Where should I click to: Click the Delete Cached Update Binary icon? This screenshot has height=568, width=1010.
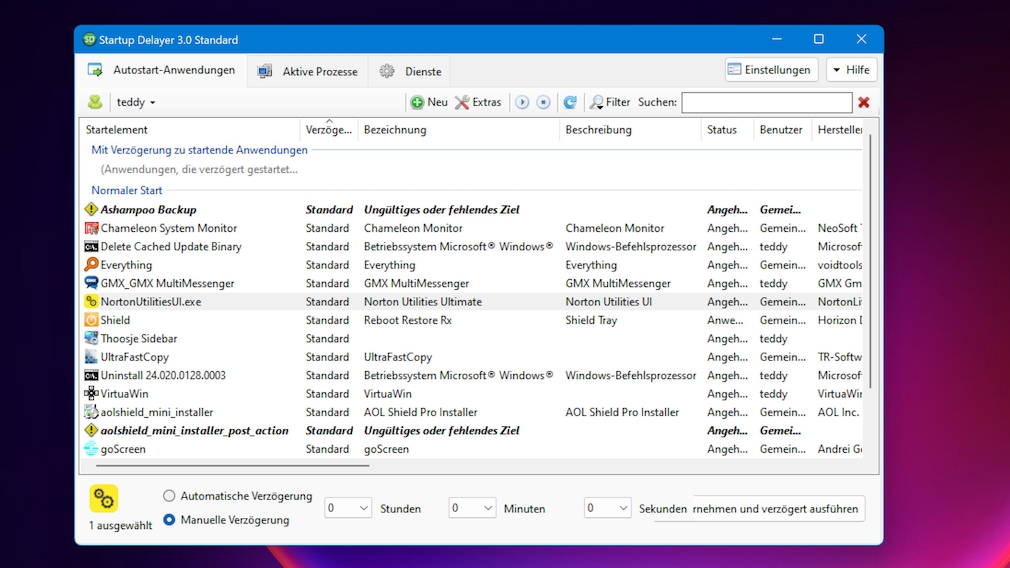pyautogui.click(x=91, y=247)
